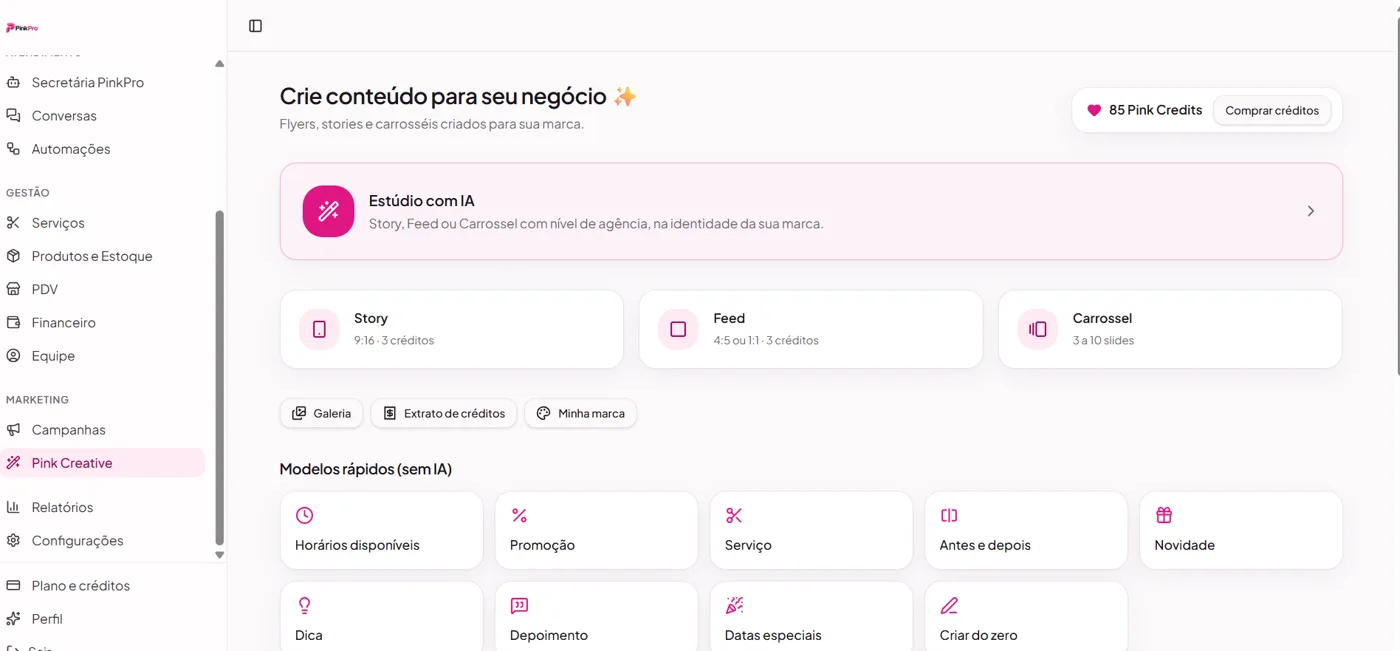Toggle the sidebar panel icon
Screen dimensions: 1400x651
coord(255,26)
